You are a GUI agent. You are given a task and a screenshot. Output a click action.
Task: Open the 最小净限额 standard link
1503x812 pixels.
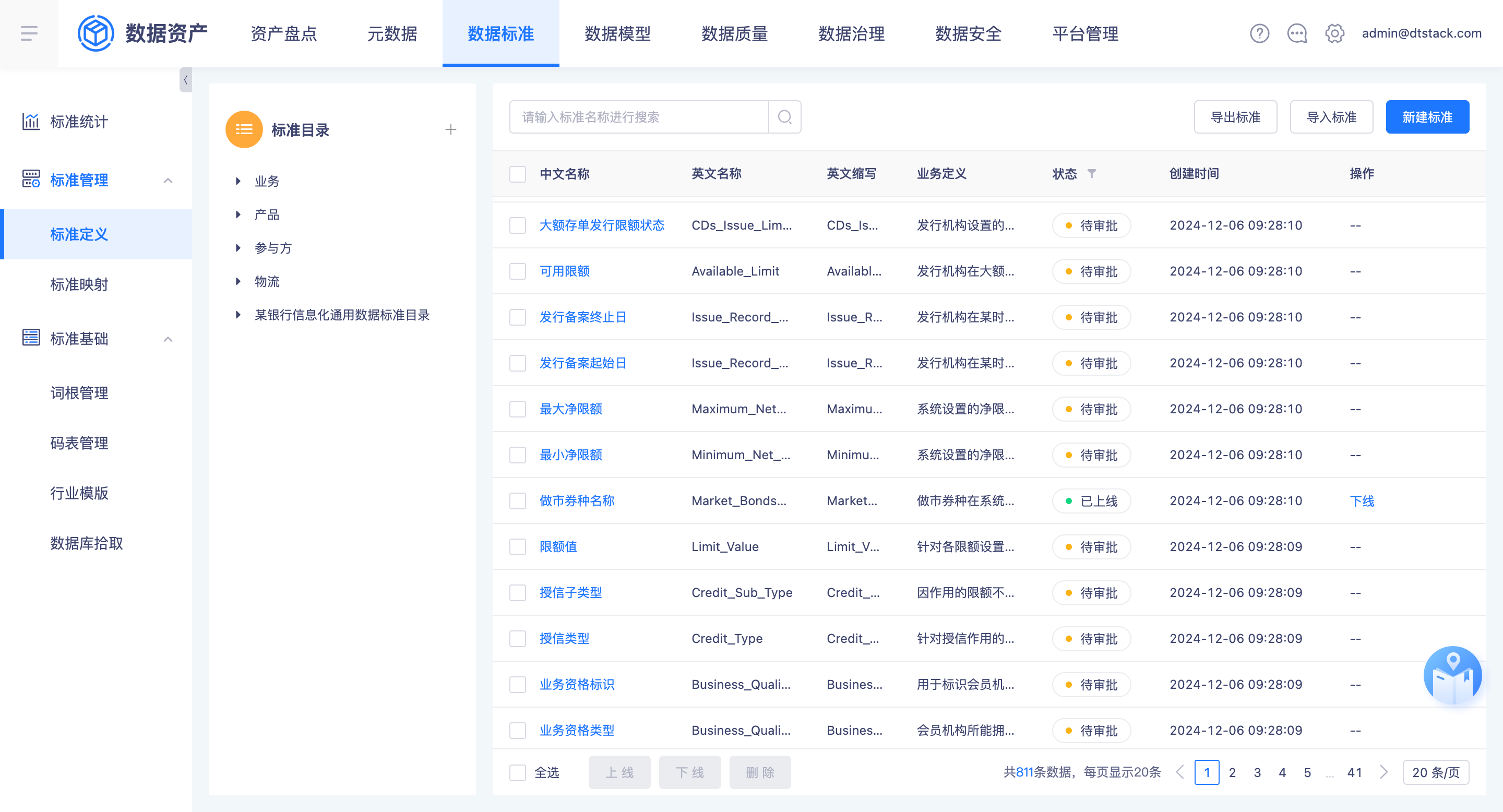(570, 455)
